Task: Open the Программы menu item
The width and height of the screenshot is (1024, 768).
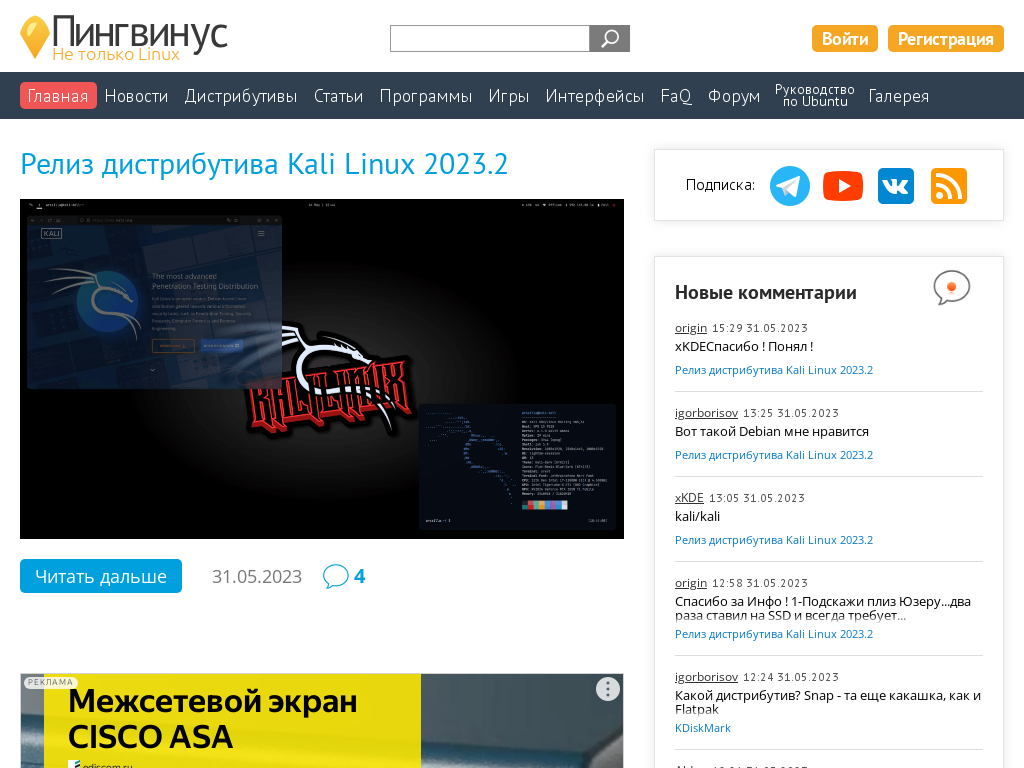Action: 426,96
